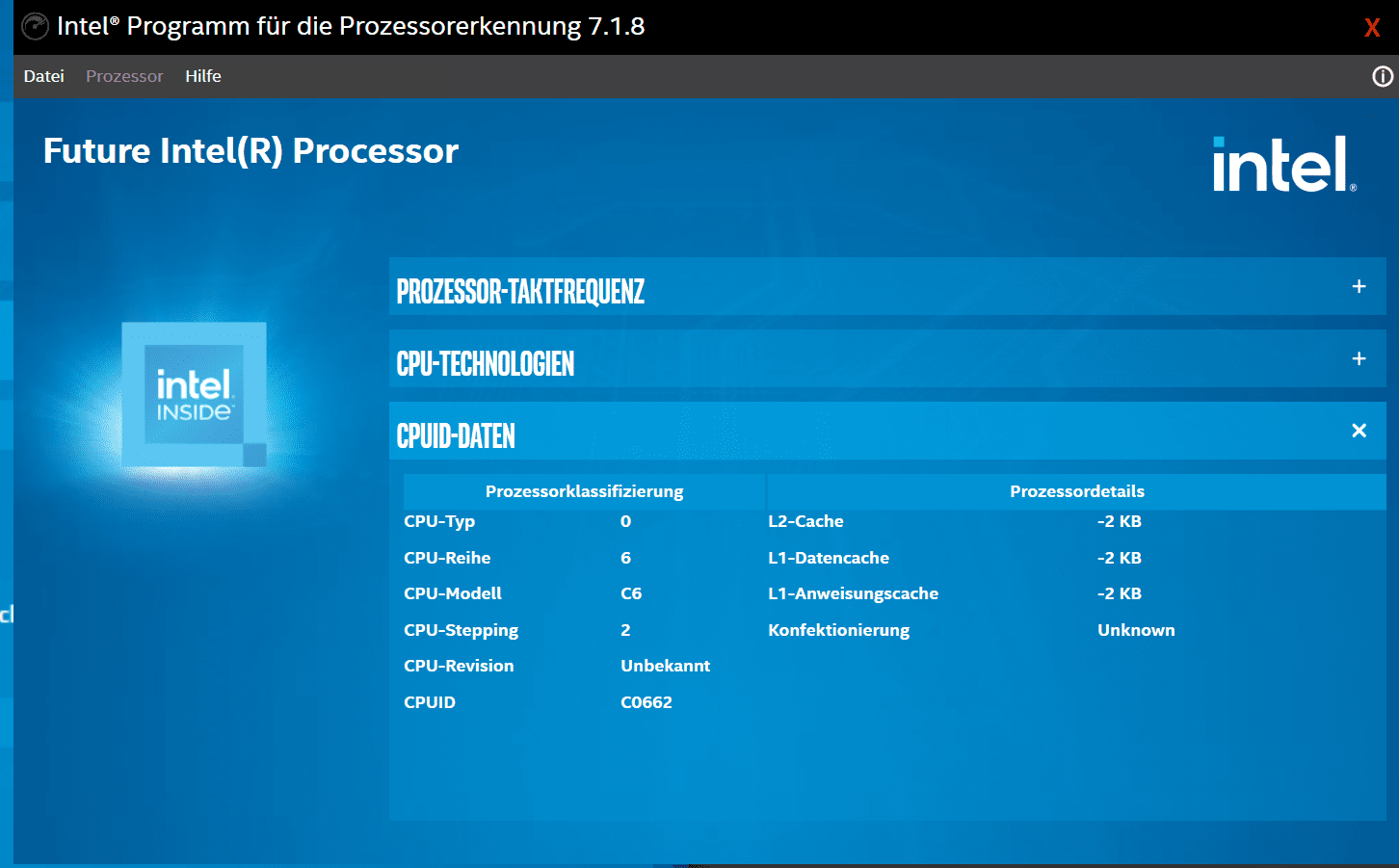Click the CPUID-DATEN header
Screen dimensions: 1399x868
pyautogui.click(x=887, y=431)
